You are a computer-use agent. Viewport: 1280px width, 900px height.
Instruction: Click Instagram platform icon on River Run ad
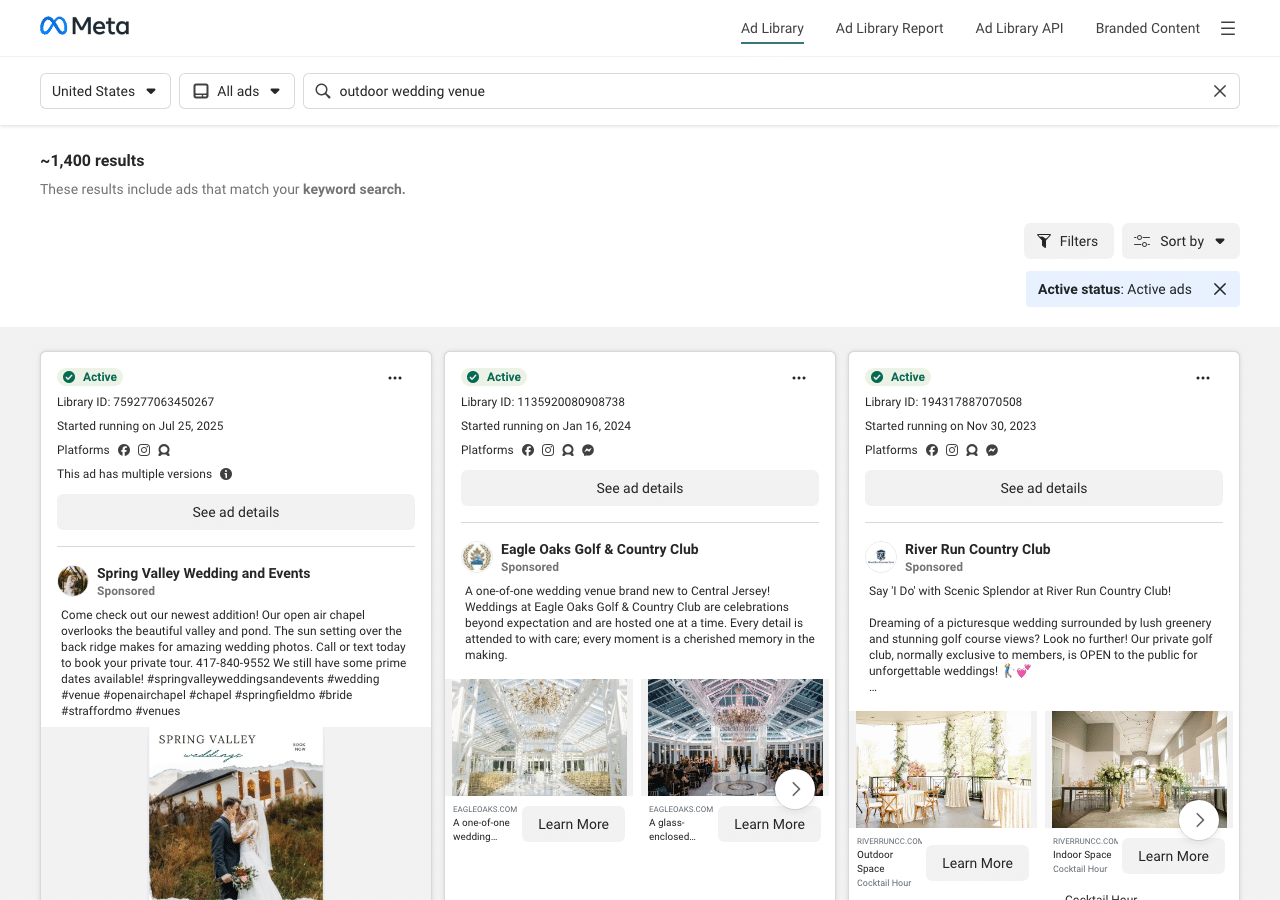(x=952, y=450)
